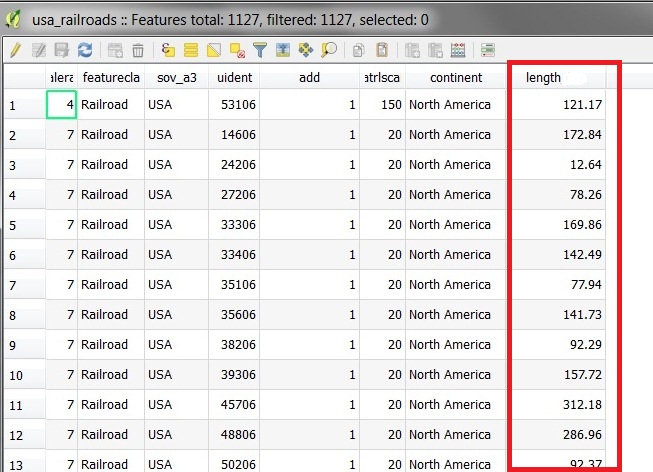
Task: Click length value 157.72
Action: pos(583,375)
